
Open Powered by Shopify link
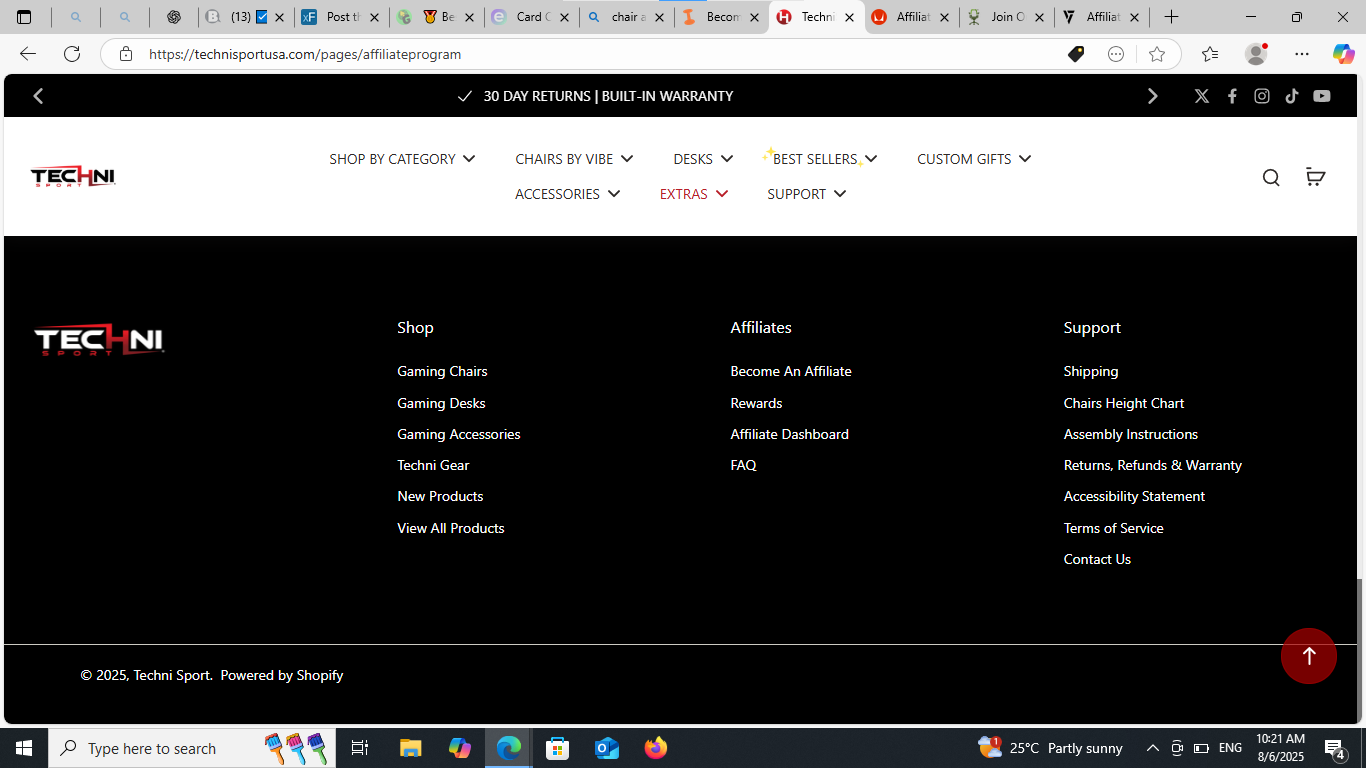281,675
